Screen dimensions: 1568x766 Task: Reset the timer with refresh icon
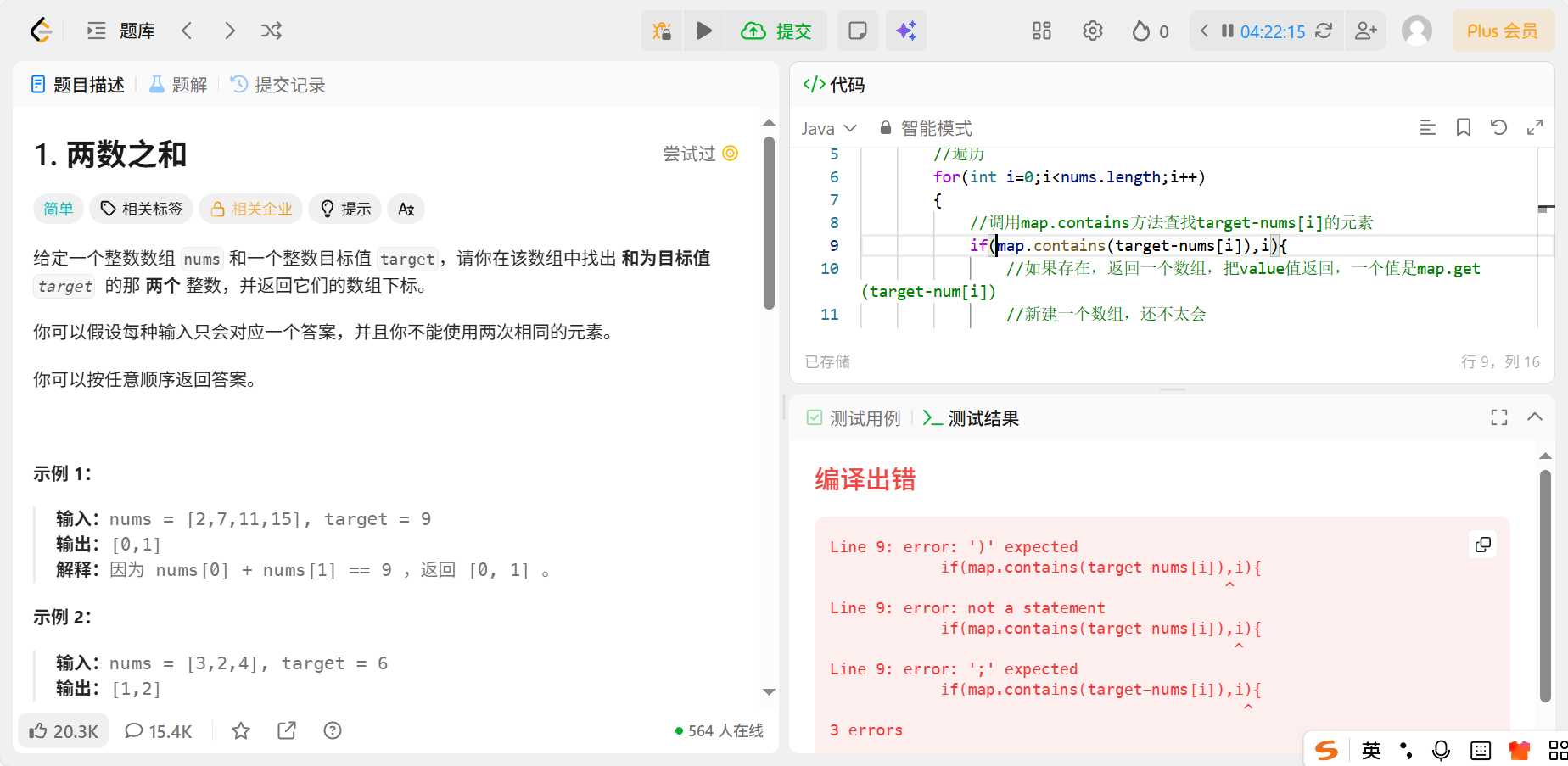pyautogui.click(x=1324, y=31)
